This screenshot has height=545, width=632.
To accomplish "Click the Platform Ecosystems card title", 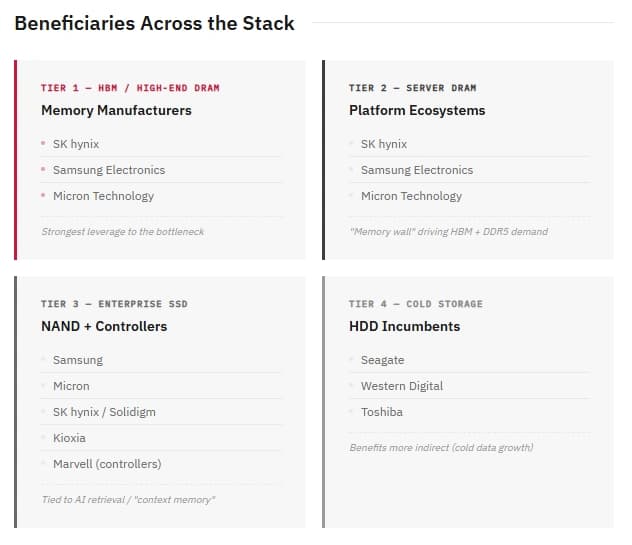I will 417,110.
